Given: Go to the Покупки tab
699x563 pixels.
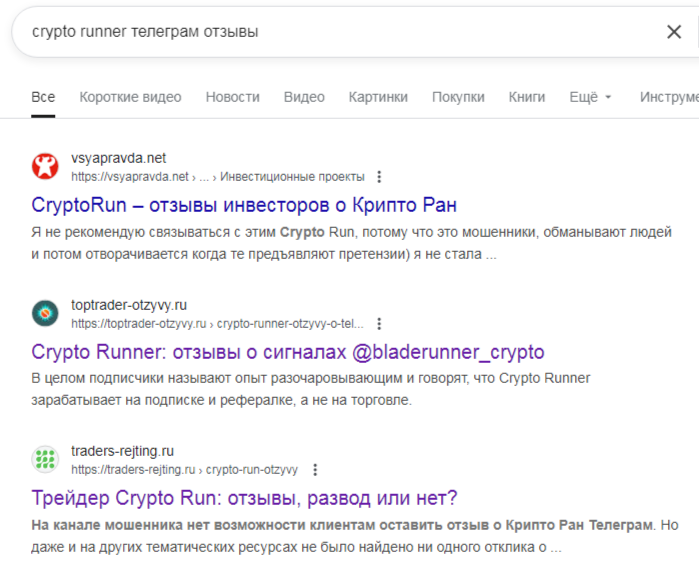Looking at the screenshot, I should click(x=458, y=97).
